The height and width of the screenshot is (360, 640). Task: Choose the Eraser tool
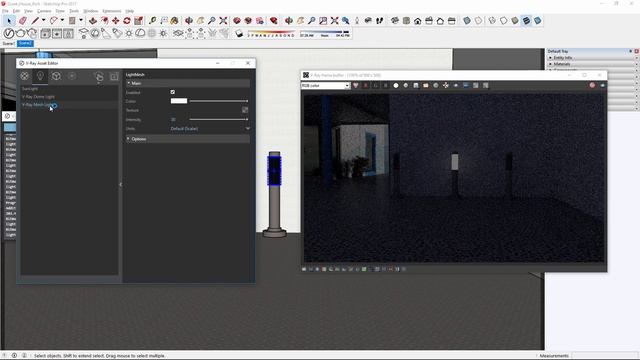point(23,20)
